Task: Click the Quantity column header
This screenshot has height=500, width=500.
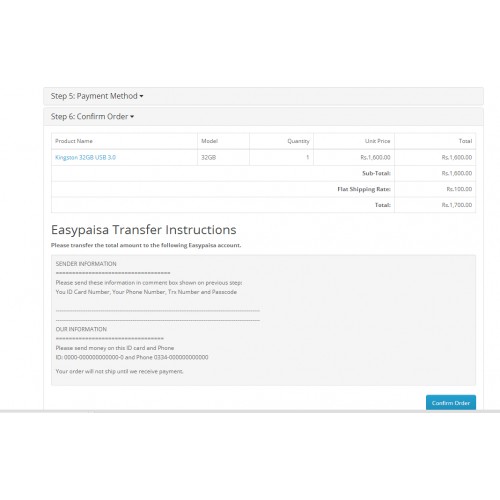Action: [298, 141]
